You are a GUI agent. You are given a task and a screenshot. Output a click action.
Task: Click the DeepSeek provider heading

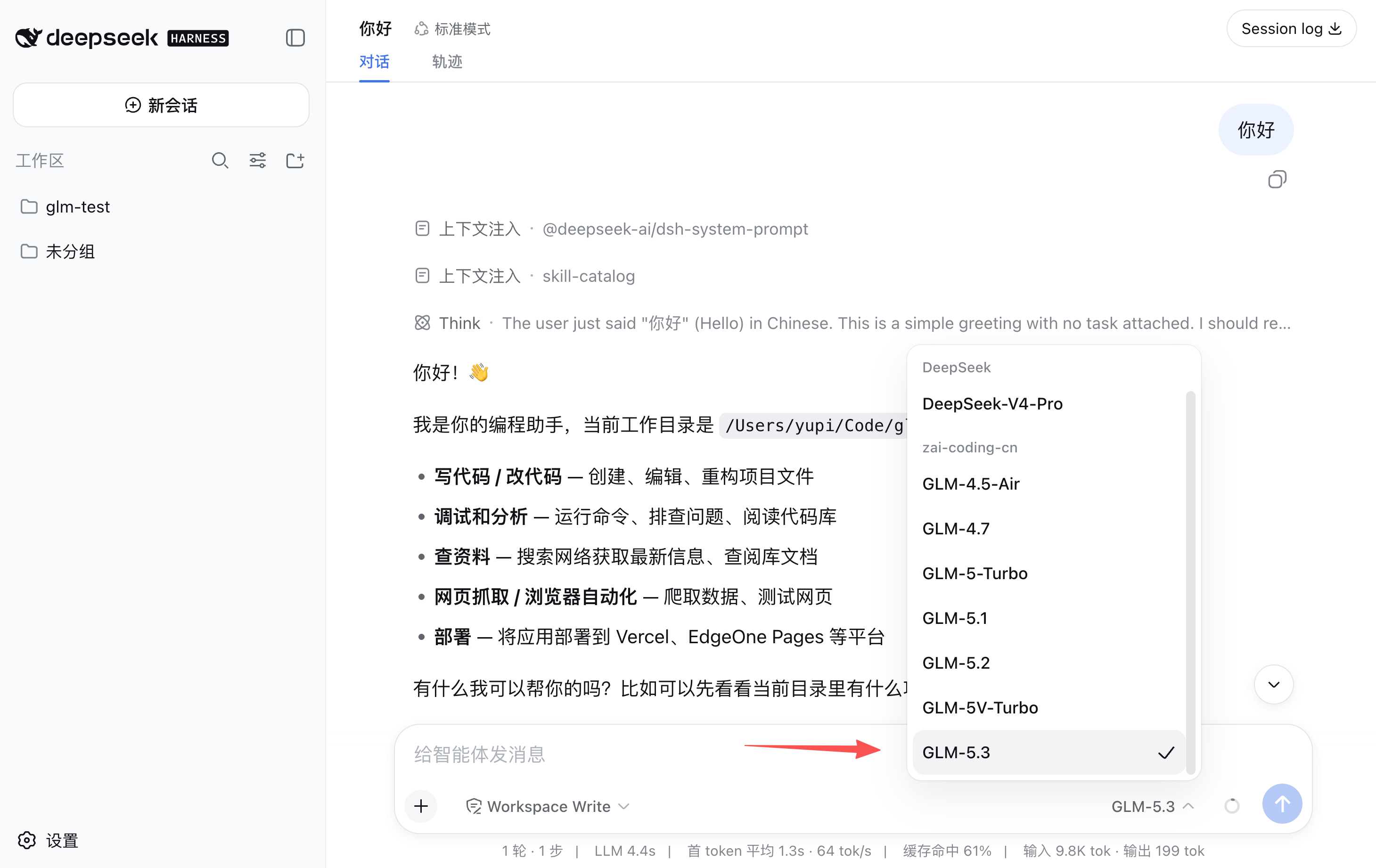[x=957, y=368]
